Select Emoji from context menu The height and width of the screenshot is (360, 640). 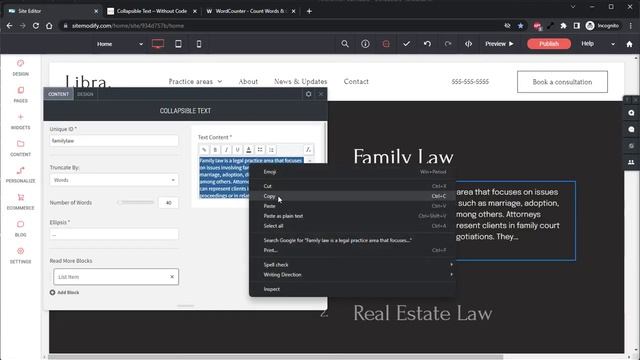(353, 172)
